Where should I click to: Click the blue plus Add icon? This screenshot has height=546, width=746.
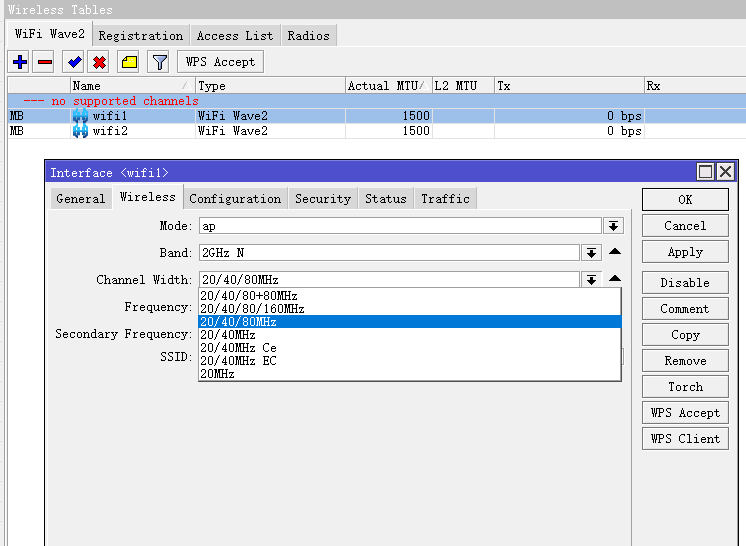pyautogui.click(x=20, y=62)
